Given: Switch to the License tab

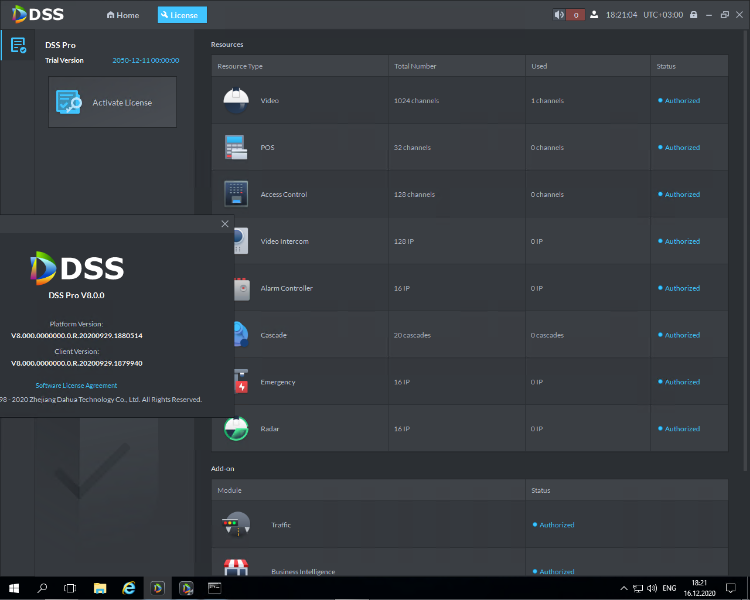Looking at the screenshot, I should point(182,15).
